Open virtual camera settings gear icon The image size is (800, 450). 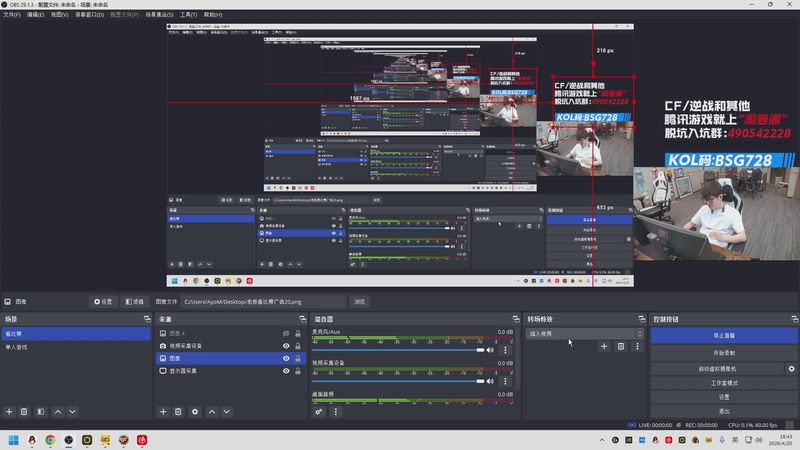click(791, 368)
